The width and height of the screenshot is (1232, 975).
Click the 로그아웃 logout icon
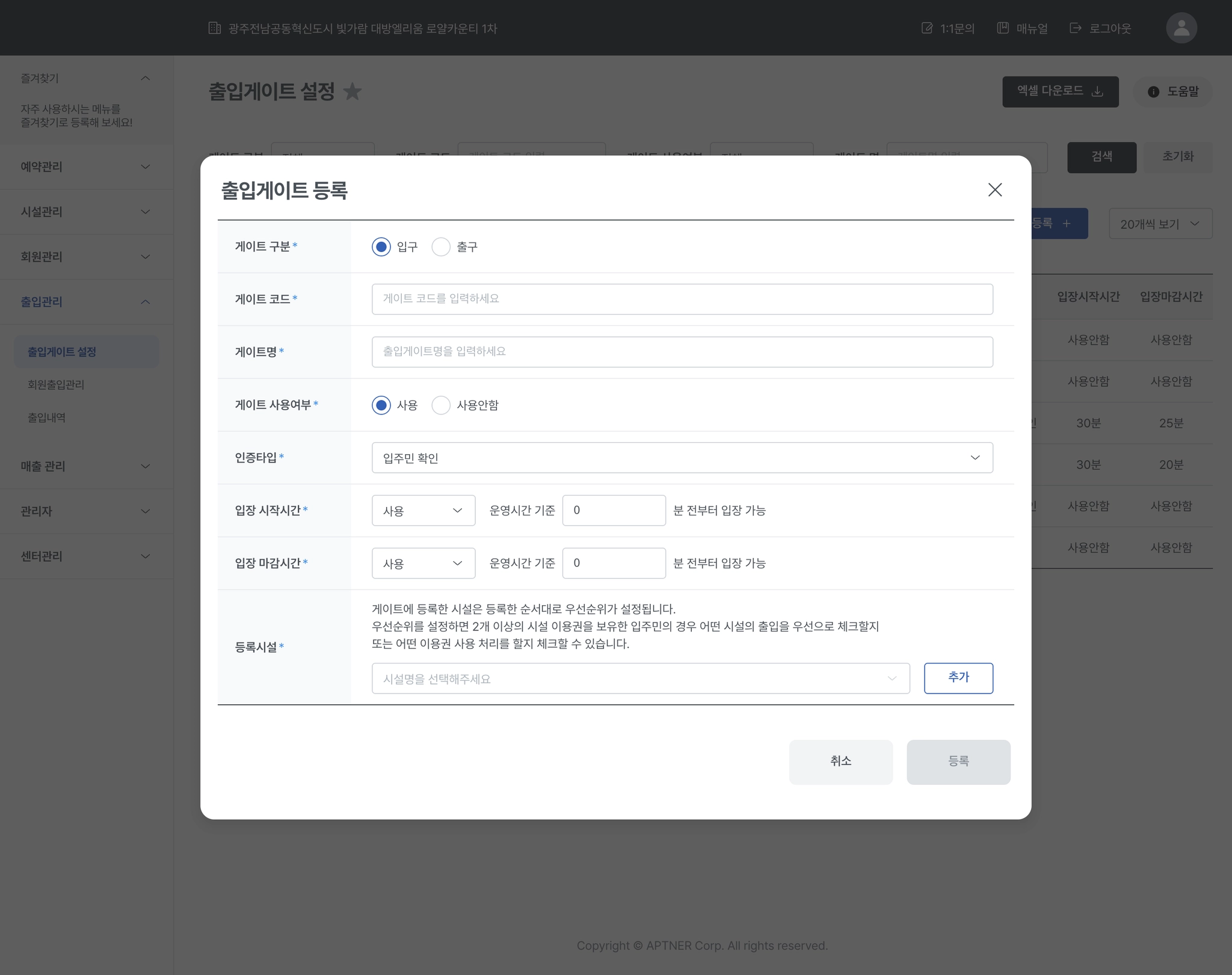(1076, 28)
